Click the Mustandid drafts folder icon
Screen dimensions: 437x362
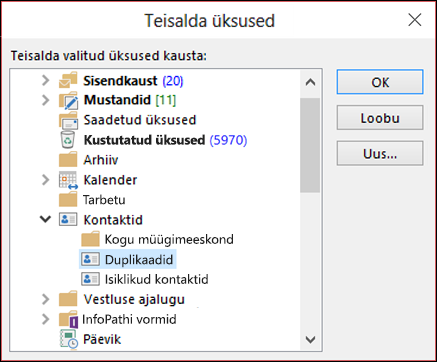[x=68, y=100]
